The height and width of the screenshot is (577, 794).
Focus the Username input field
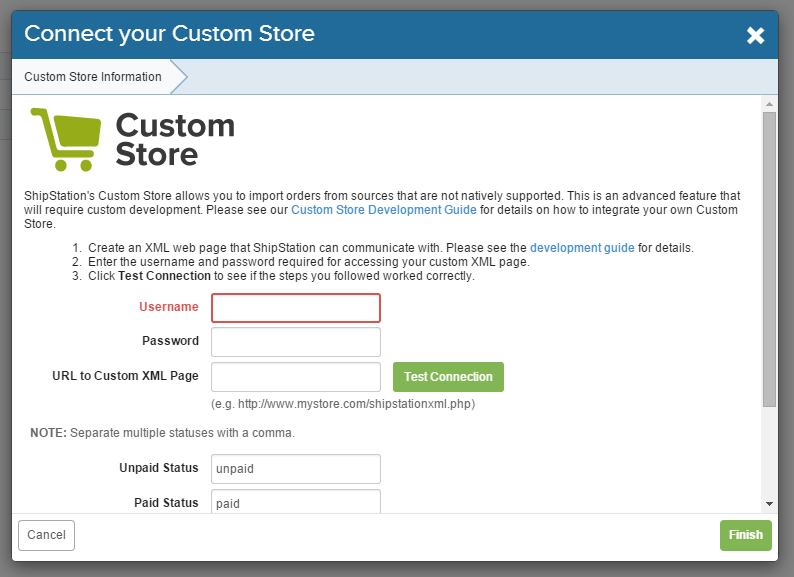coord(296,307)
